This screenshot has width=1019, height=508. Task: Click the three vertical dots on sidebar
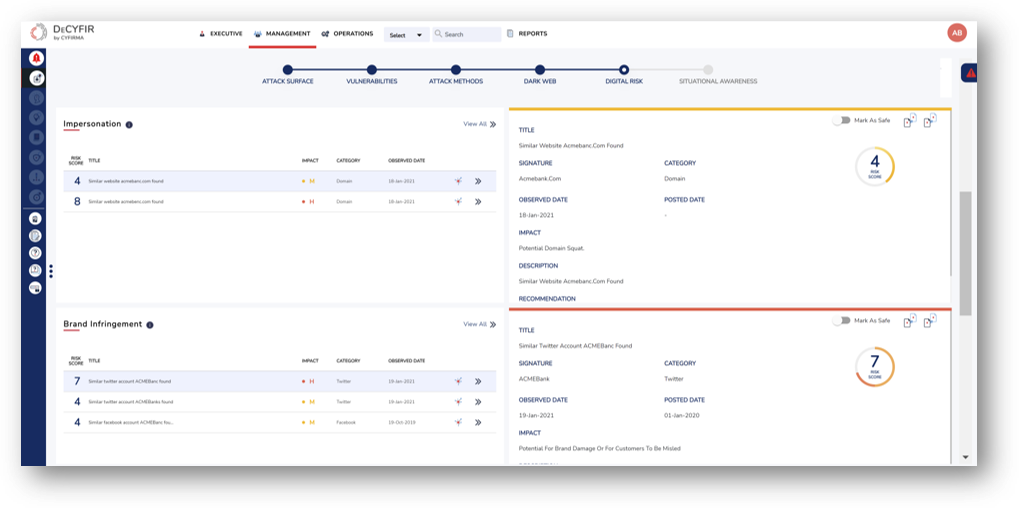click(x=51, y=271)
